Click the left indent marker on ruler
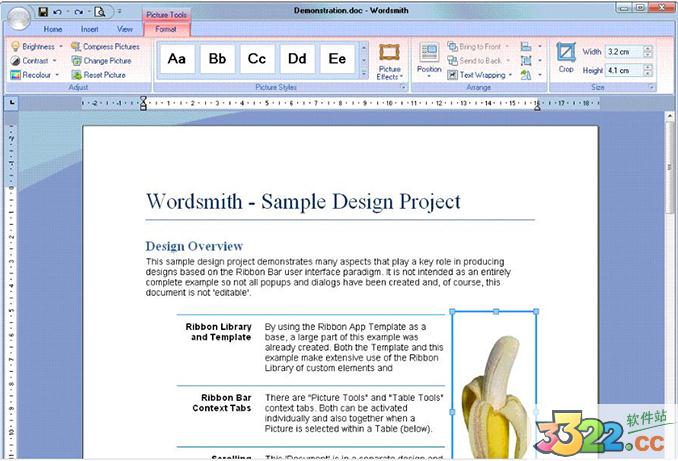Screen dimensions: 678x461 pos(144,103)
